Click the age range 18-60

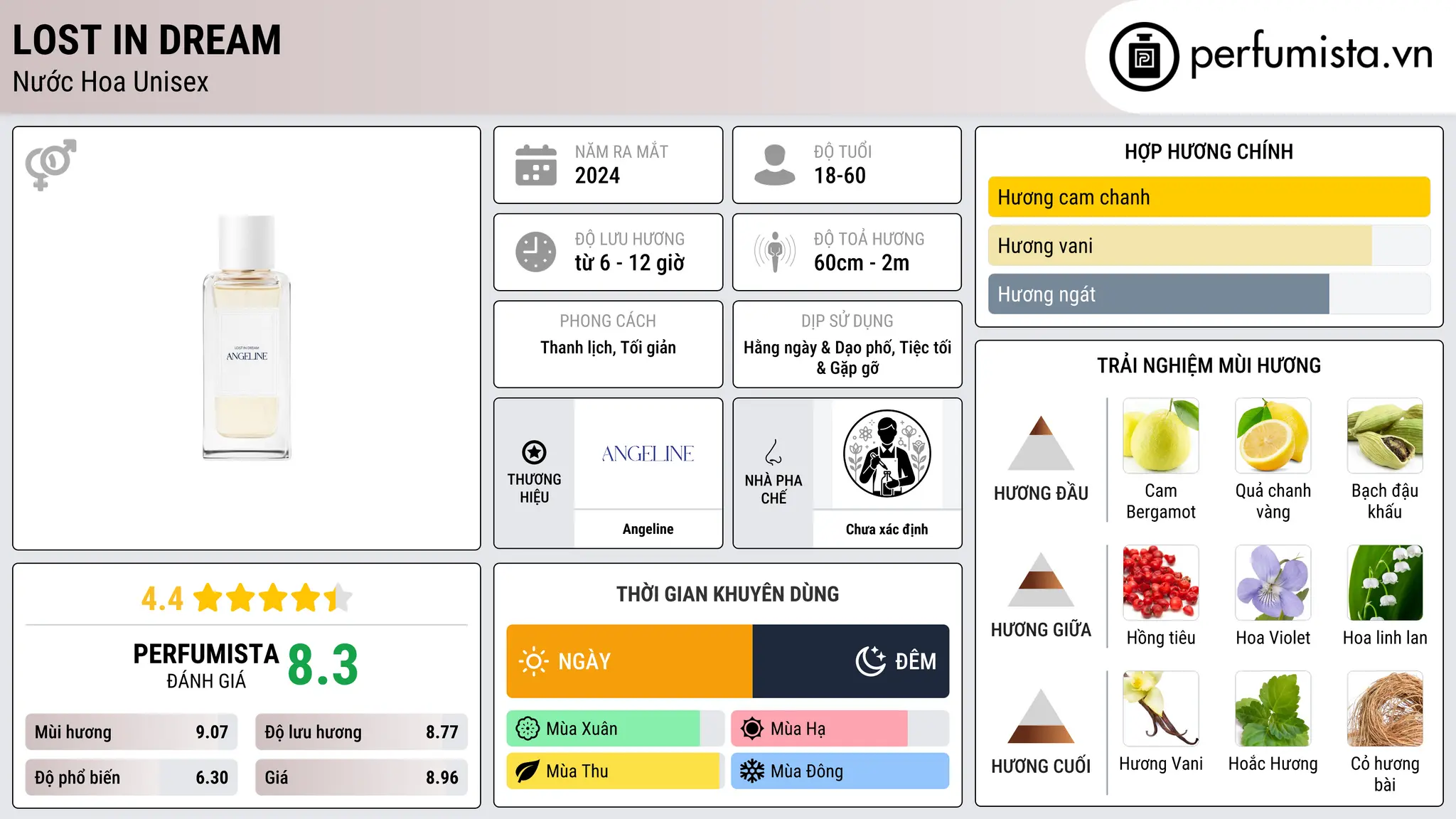[840, 176]
